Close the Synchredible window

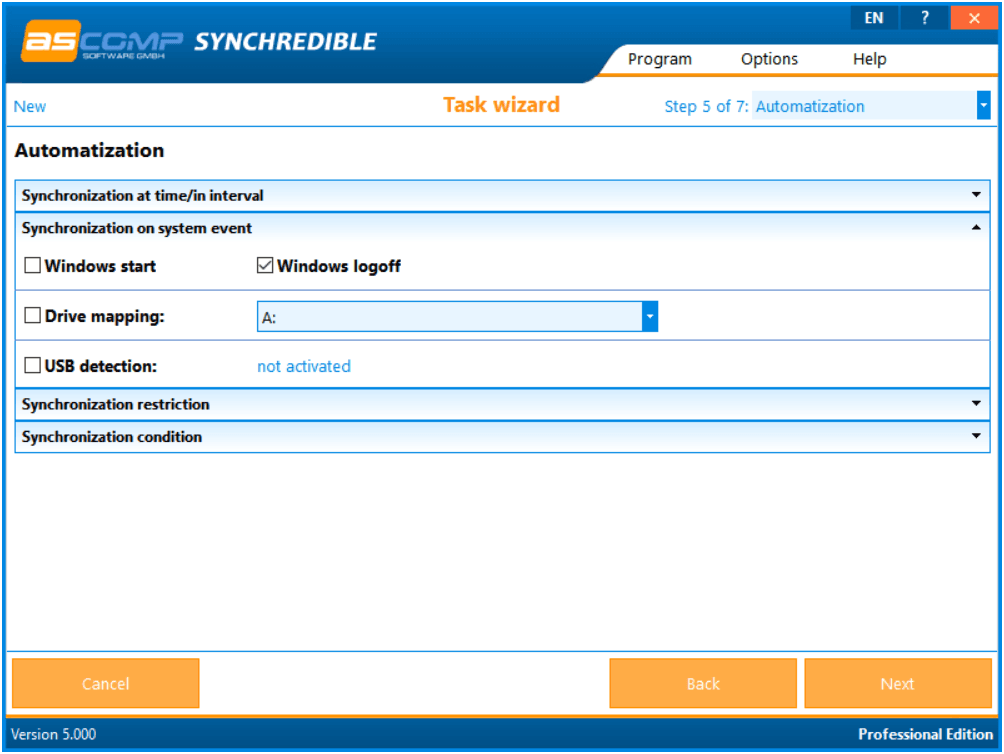click(x=974, y=18)
